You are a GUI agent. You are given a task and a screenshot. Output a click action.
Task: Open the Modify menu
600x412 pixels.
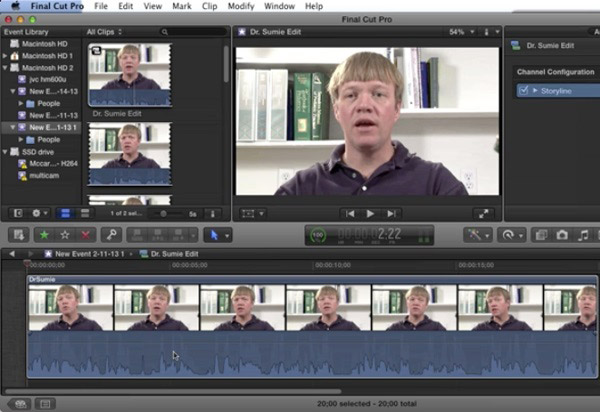pos(241,6)
